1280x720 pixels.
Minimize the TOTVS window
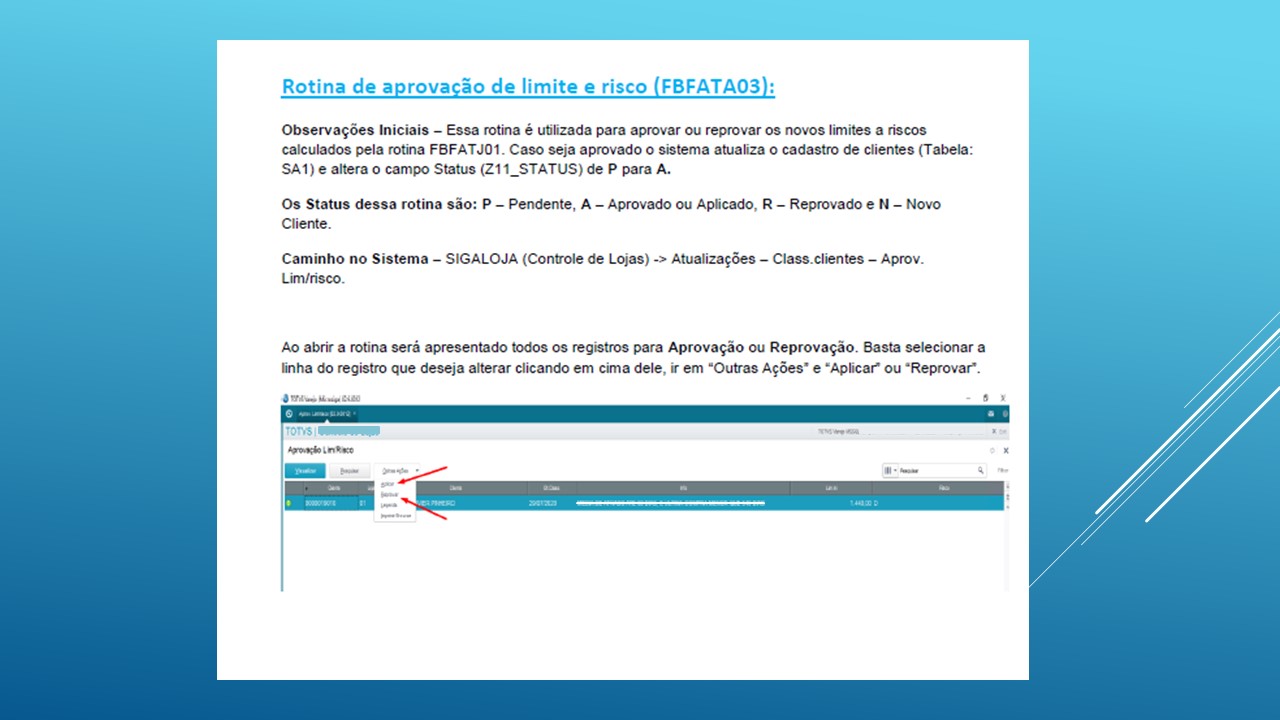[x=968, y=398]
